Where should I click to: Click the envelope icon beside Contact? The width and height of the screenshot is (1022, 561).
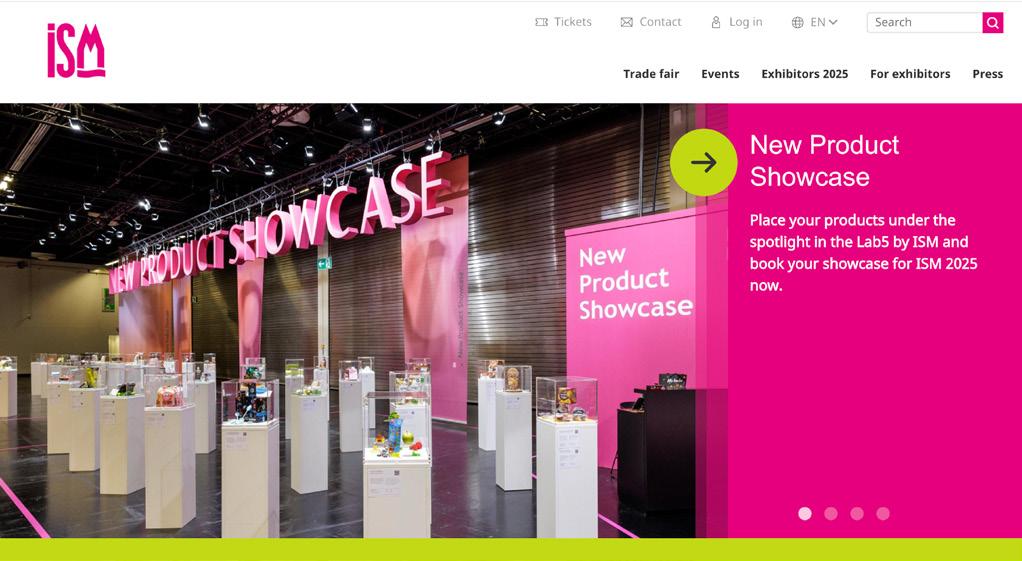coord(626,22)
